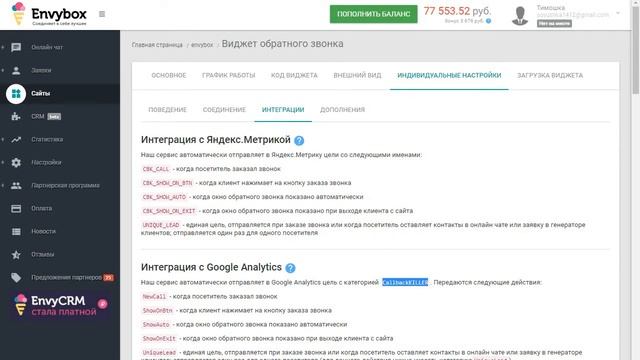Click the CBK_SHOW_ON_BTN goal code
The image size is (640, 360).
tap(167, 183)
